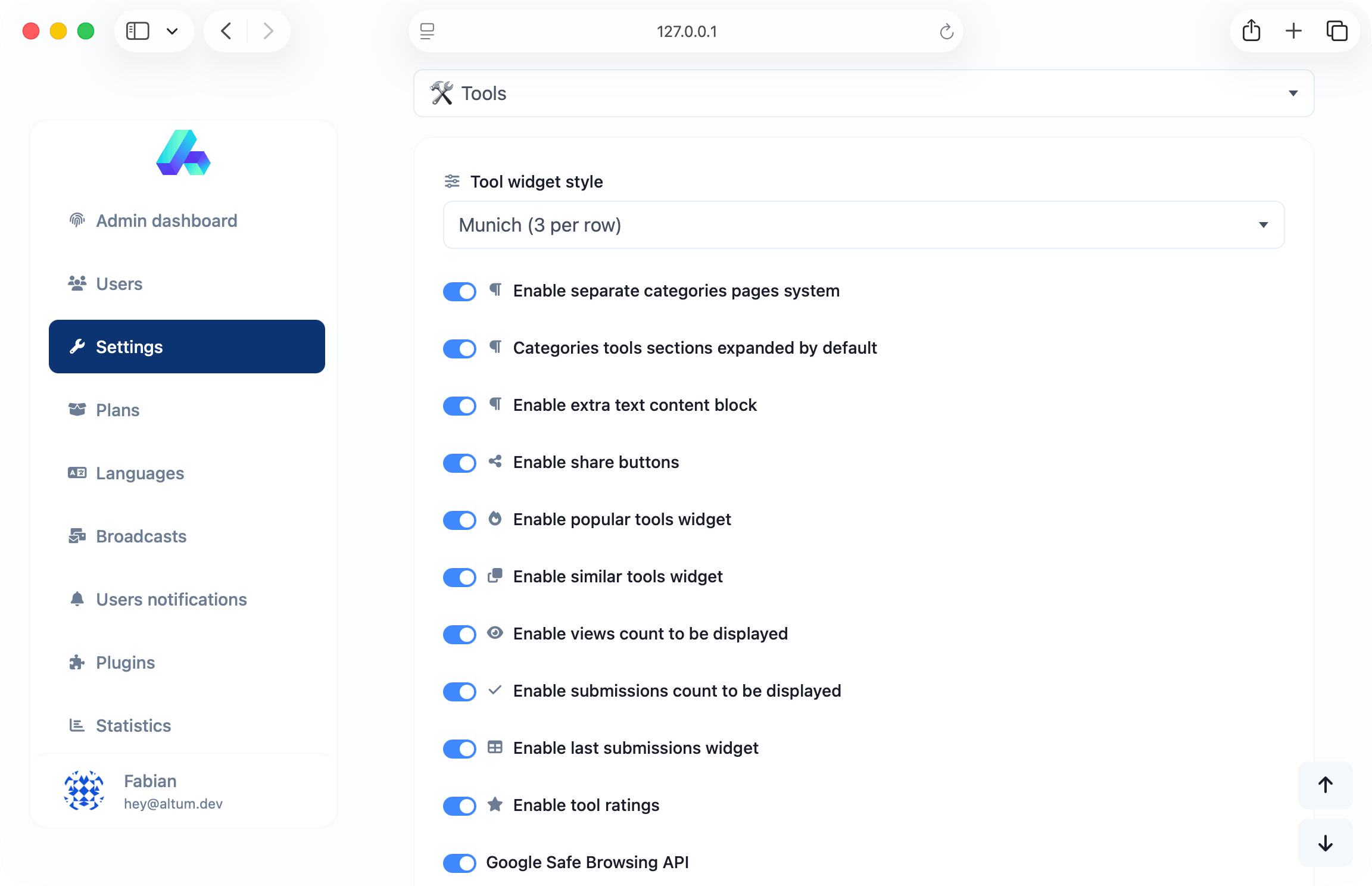Toggle Enable popular tools widget
1372x886 pixels.
point(460,520)
